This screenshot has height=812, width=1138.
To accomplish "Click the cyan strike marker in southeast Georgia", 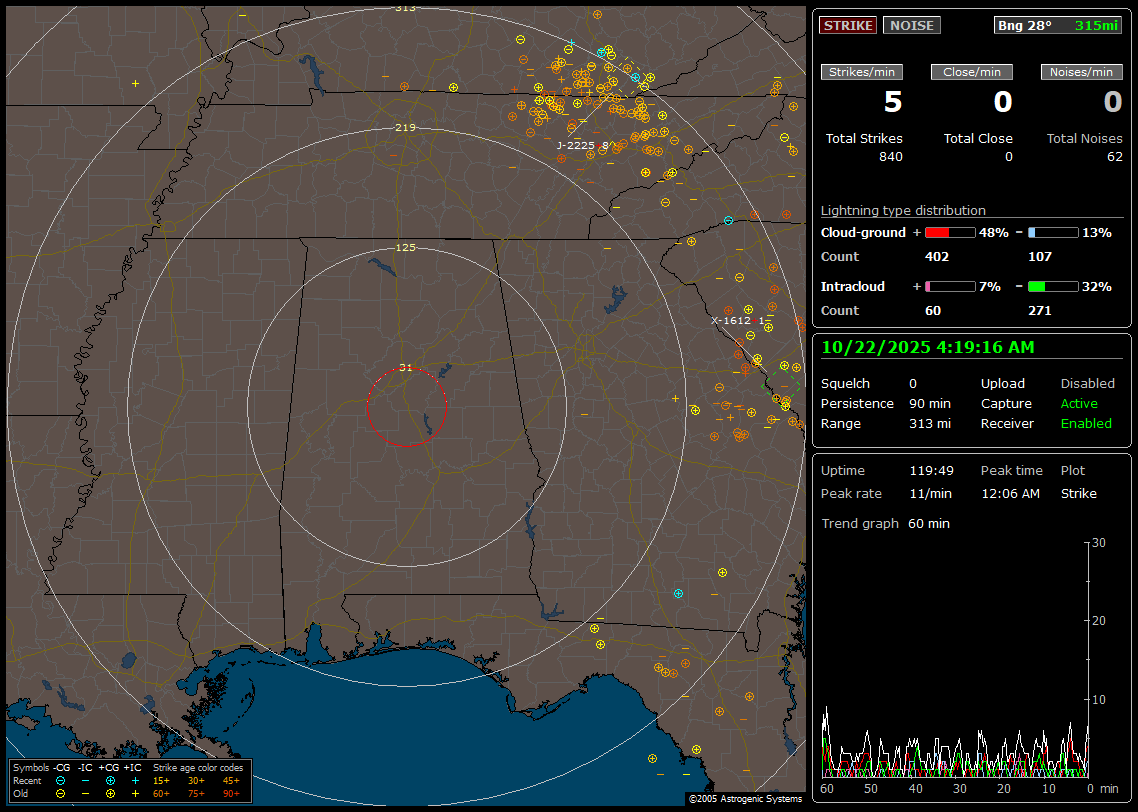I will point(678,594).
